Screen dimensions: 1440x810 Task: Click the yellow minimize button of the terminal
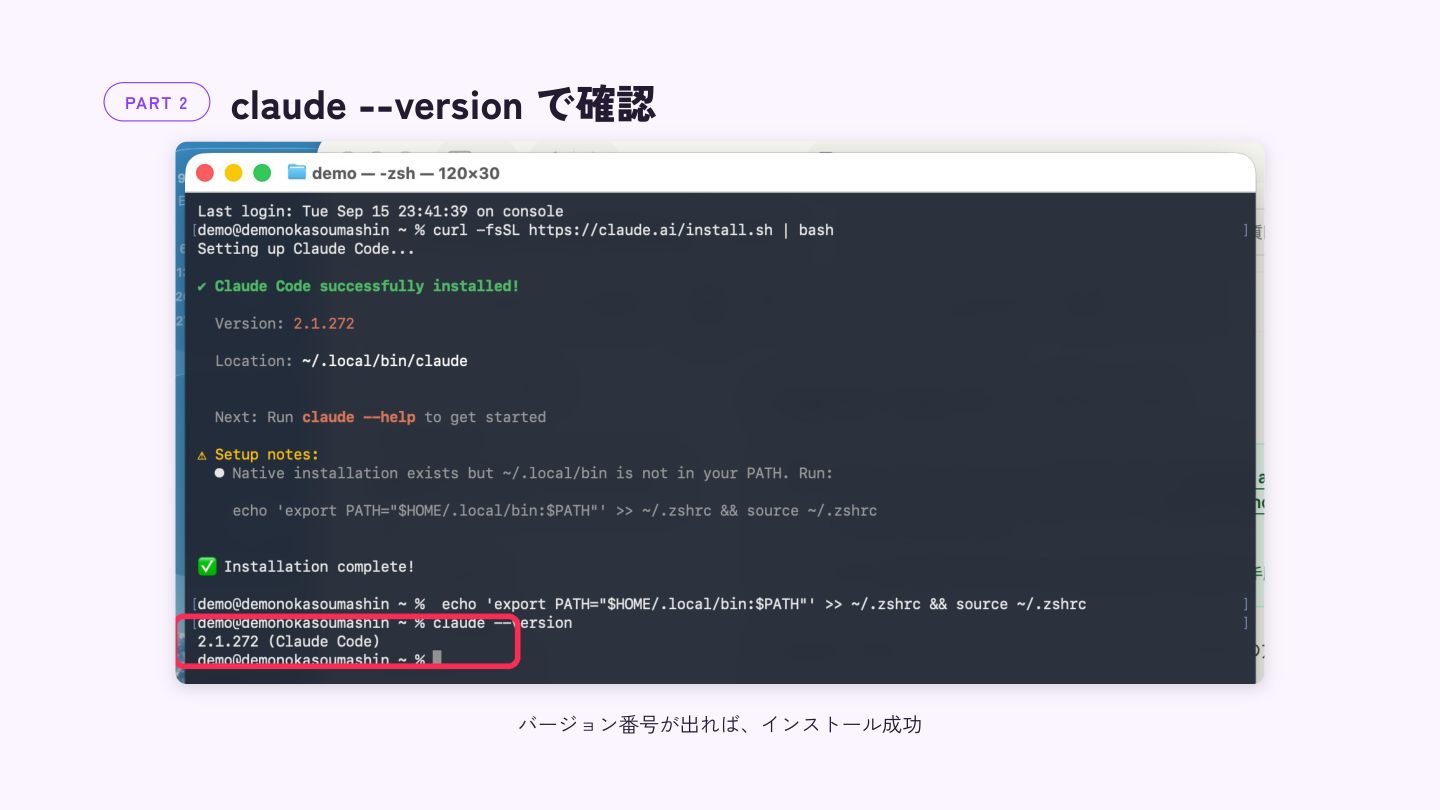pos(233,173)
